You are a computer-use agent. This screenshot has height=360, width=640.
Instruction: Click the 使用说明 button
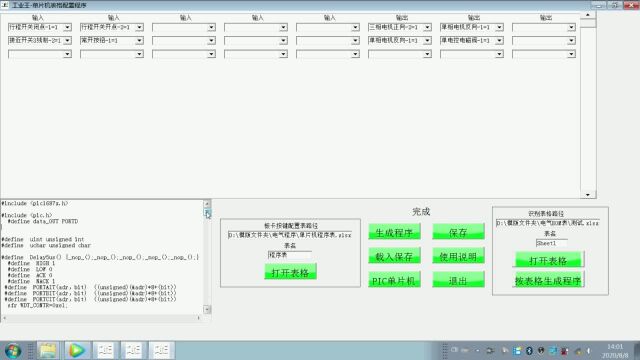pyautogui.click(x=458, y=256)
